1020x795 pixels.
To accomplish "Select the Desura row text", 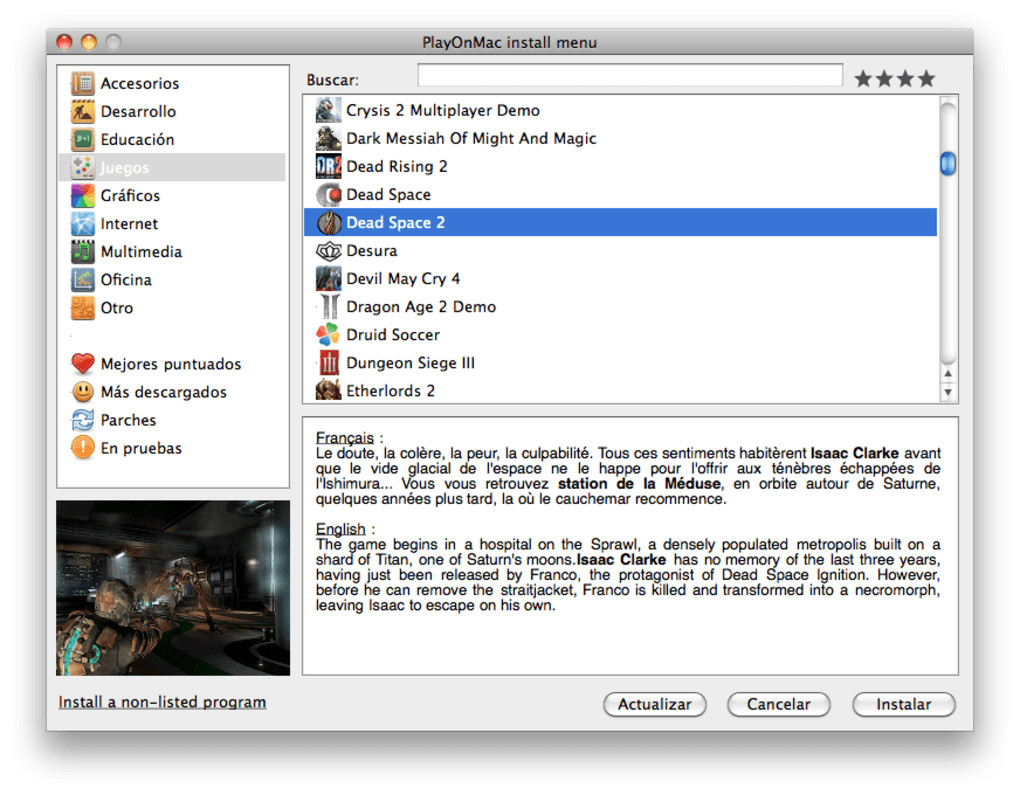I will (371, 250).
